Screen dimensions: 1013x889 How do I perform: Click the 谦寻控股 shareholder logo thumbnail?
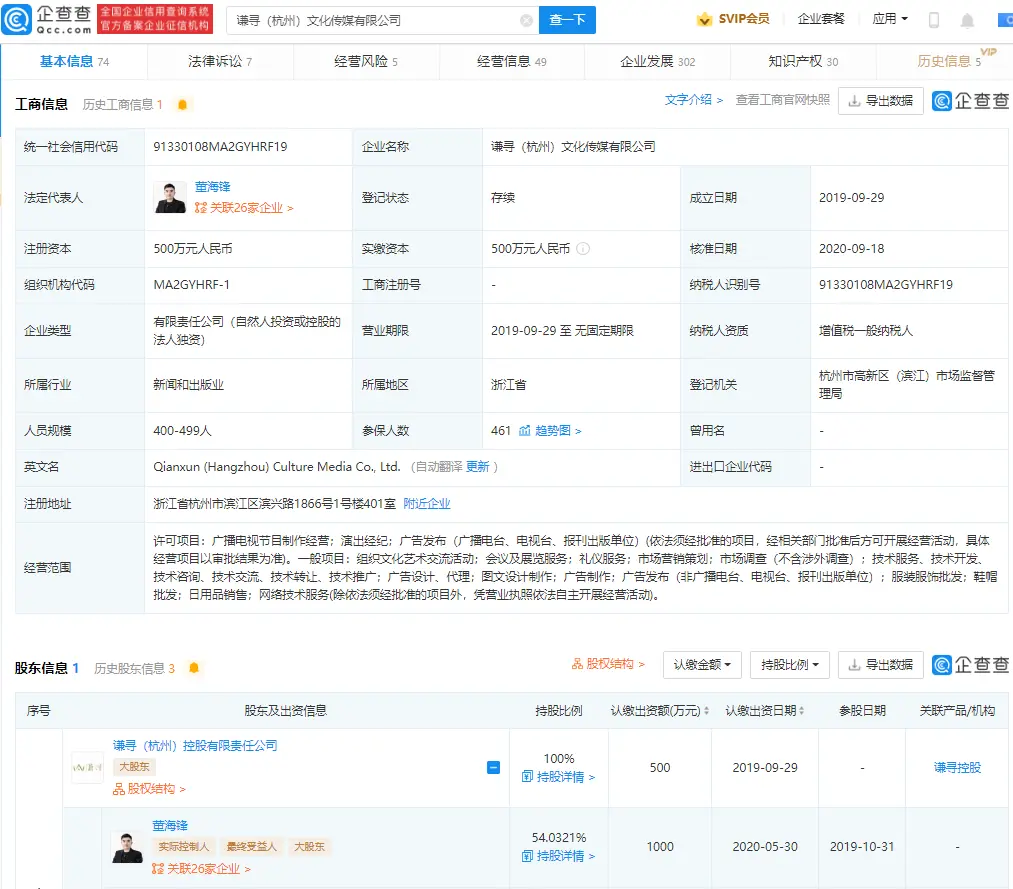pos(87,767)
